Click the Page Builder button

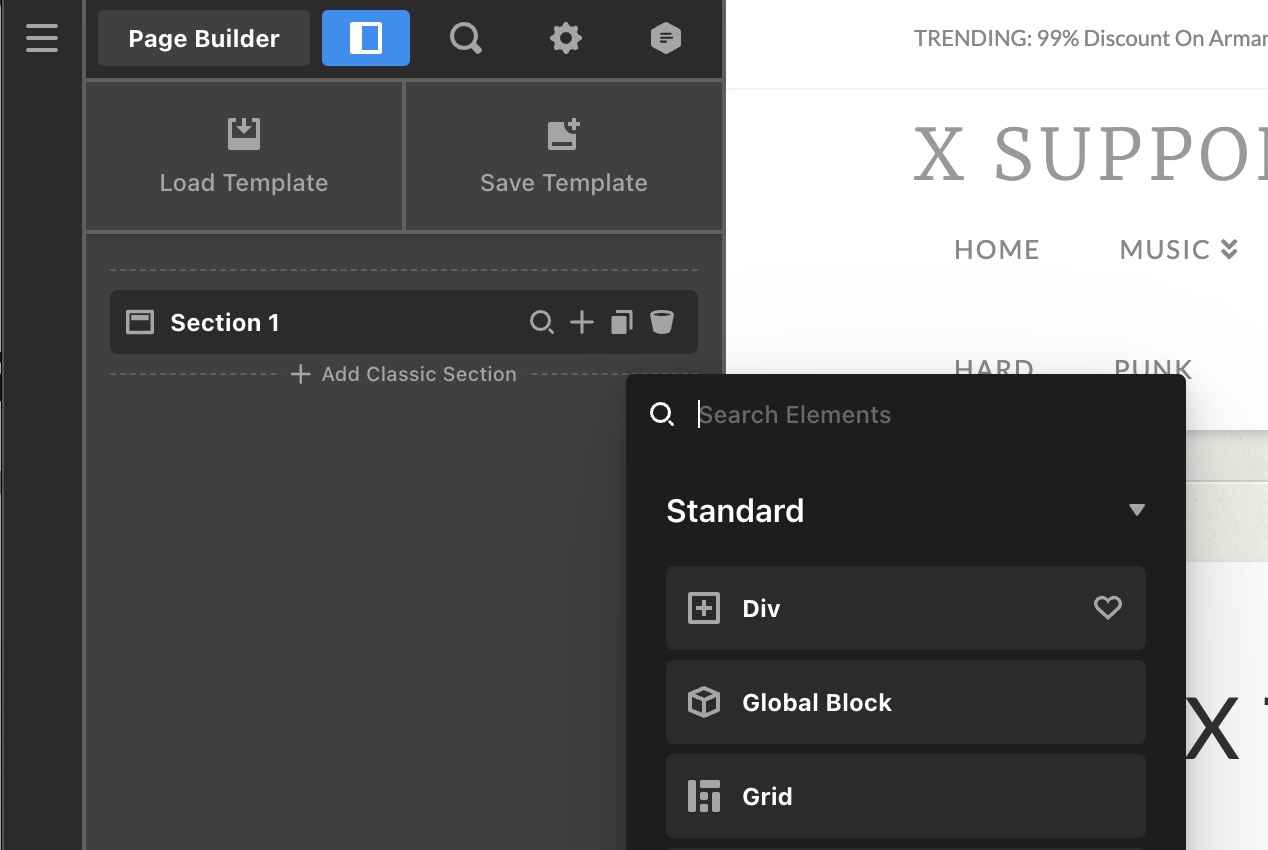tap(204, 38)
